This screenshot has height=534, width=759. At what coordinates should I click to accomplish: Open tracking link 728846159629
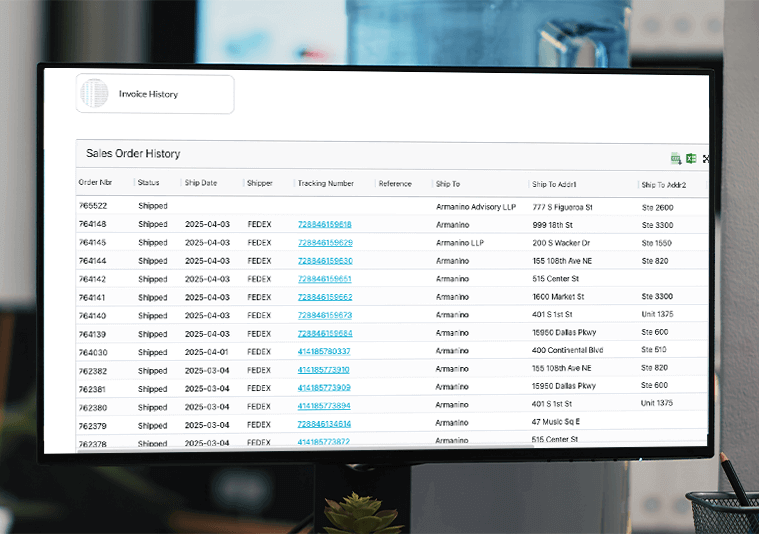pyautogui.click(x=324, y=243)
